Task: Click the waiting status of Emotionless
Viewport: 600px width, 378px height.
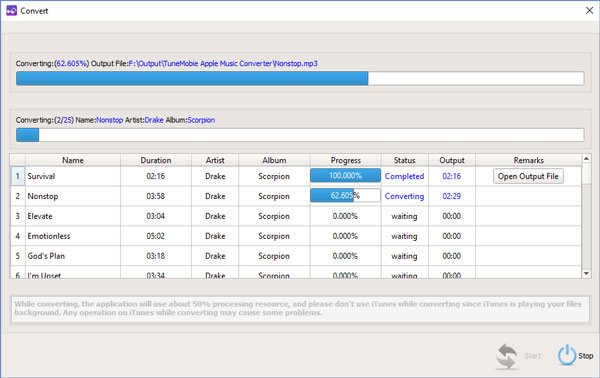Action: tap(404, 236)
